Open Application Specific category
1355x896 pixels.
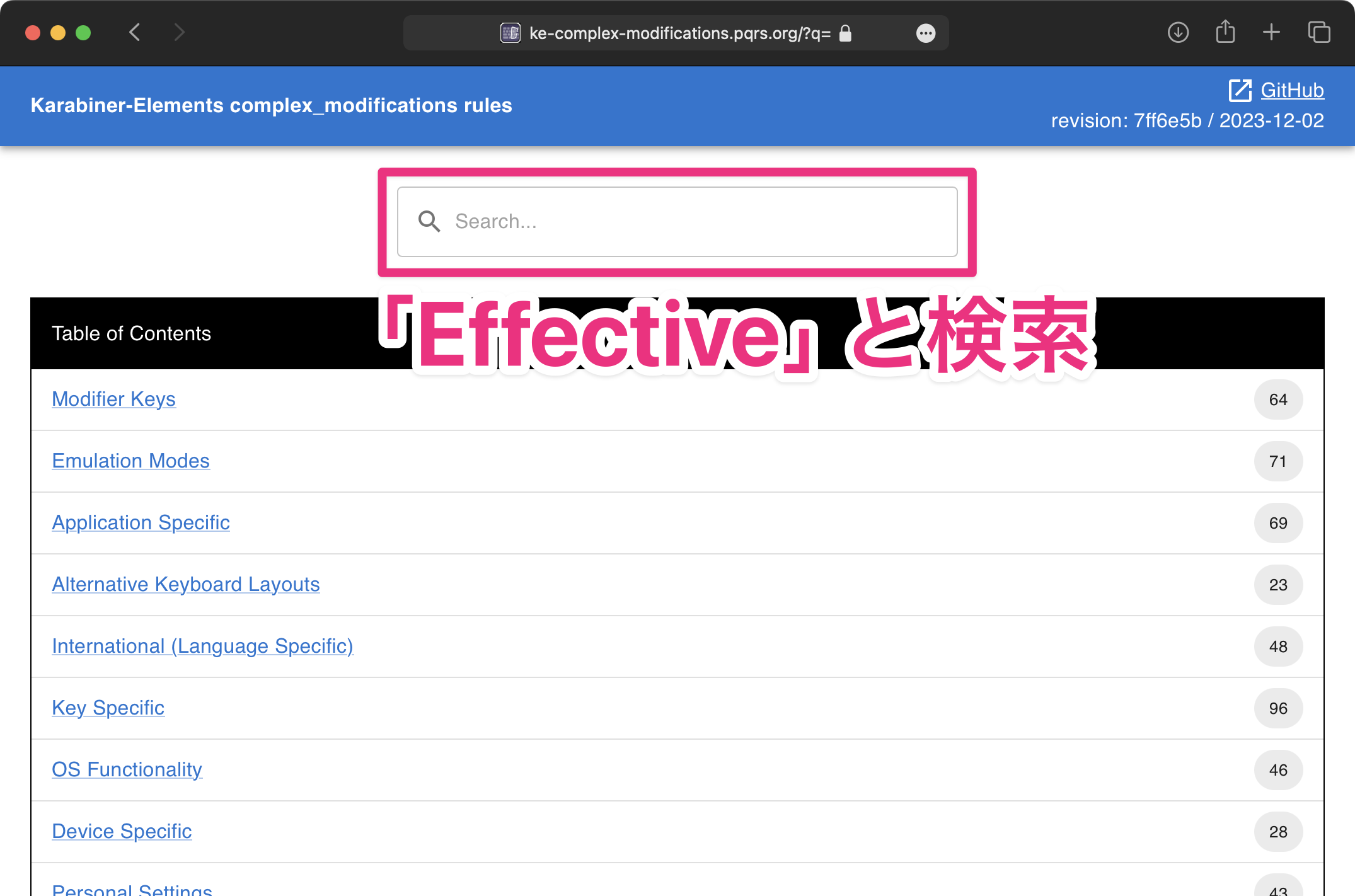click(141, 522)
